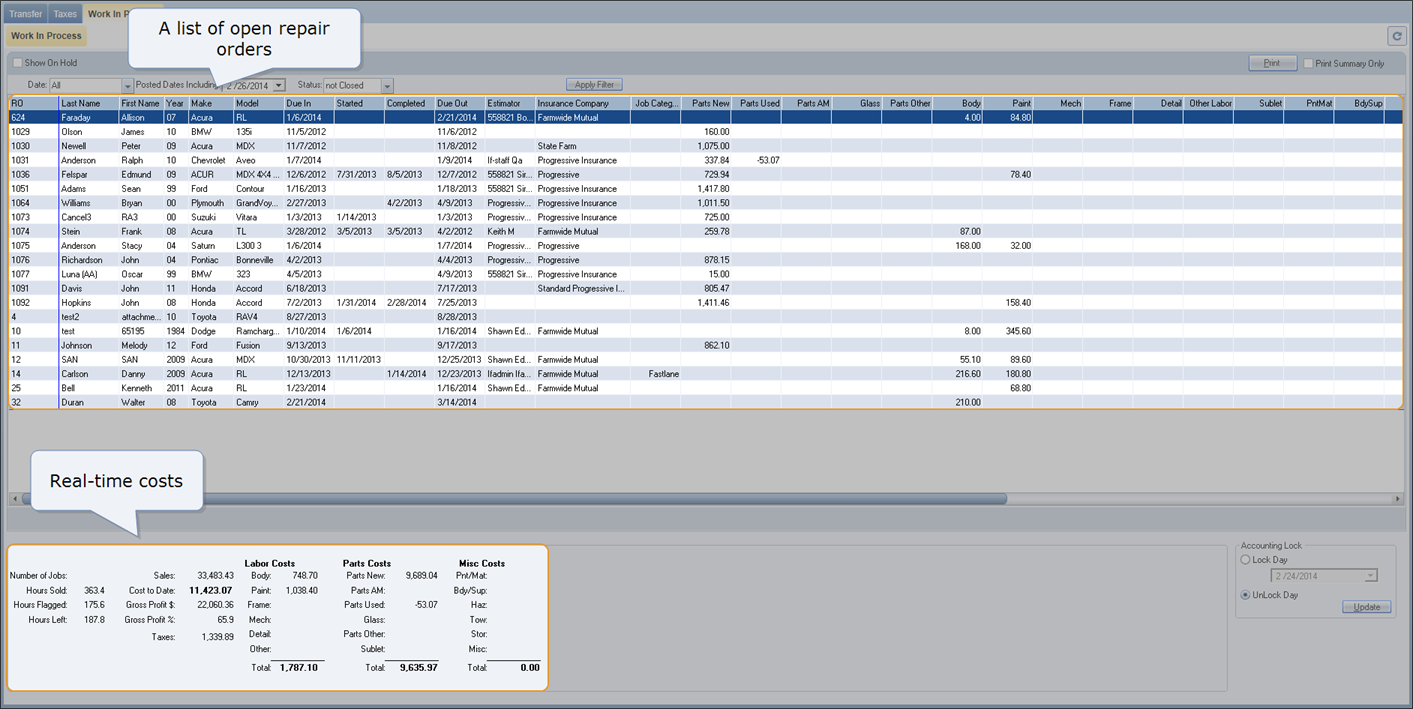Click the Make column header
The height and width of the screenshot is (709, 1413).
[211, 103]
